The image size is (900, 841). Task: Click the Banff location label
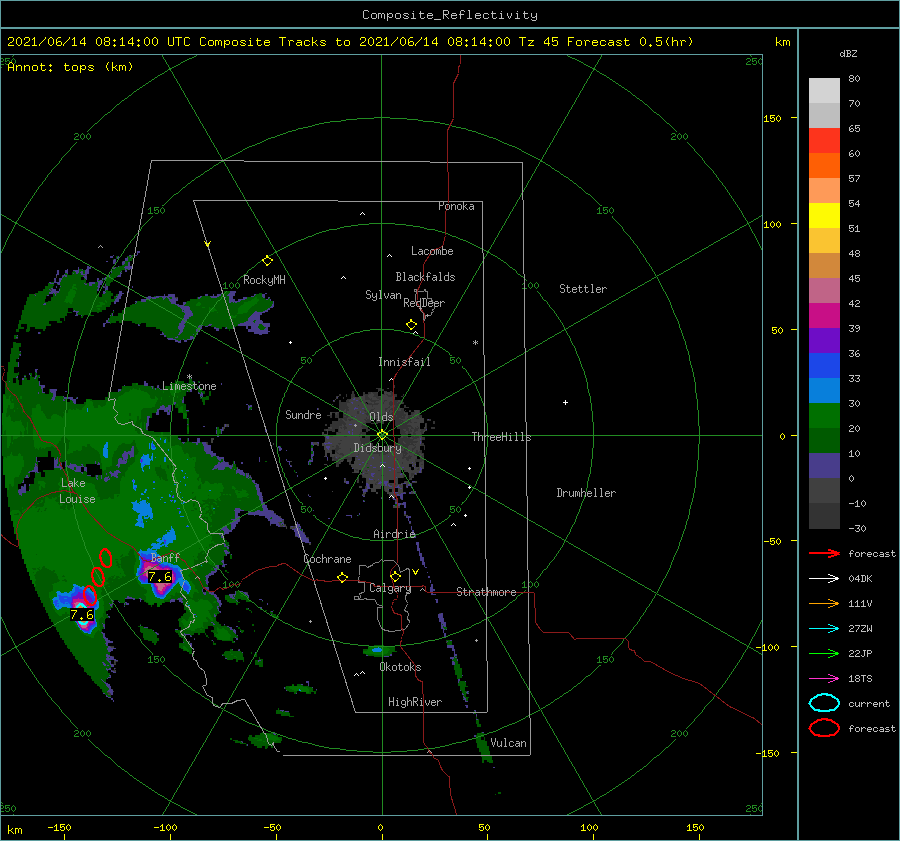tap(165, 557)
